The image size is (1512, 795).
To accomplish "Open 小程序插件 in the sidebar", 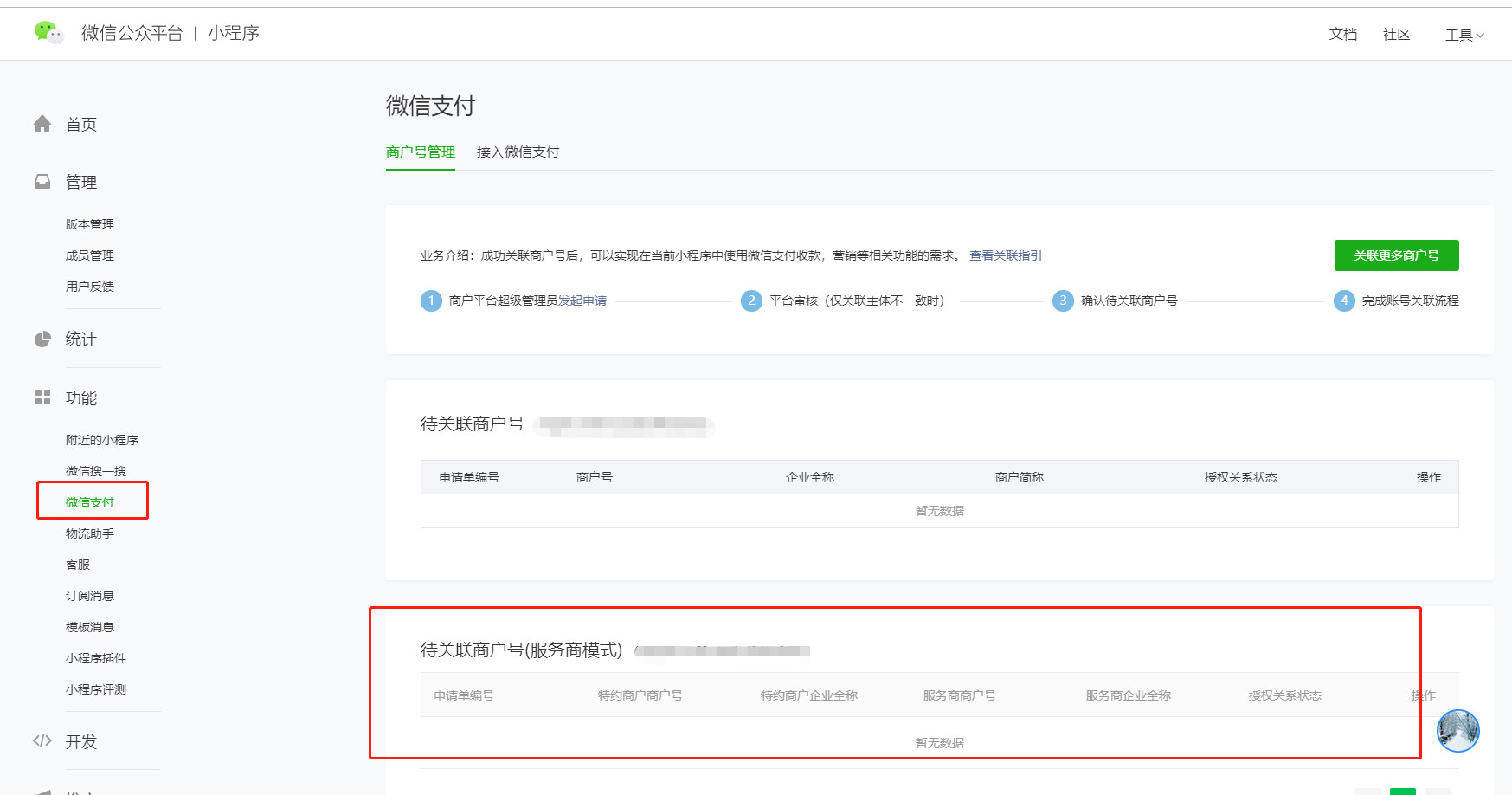I will 96,658.
